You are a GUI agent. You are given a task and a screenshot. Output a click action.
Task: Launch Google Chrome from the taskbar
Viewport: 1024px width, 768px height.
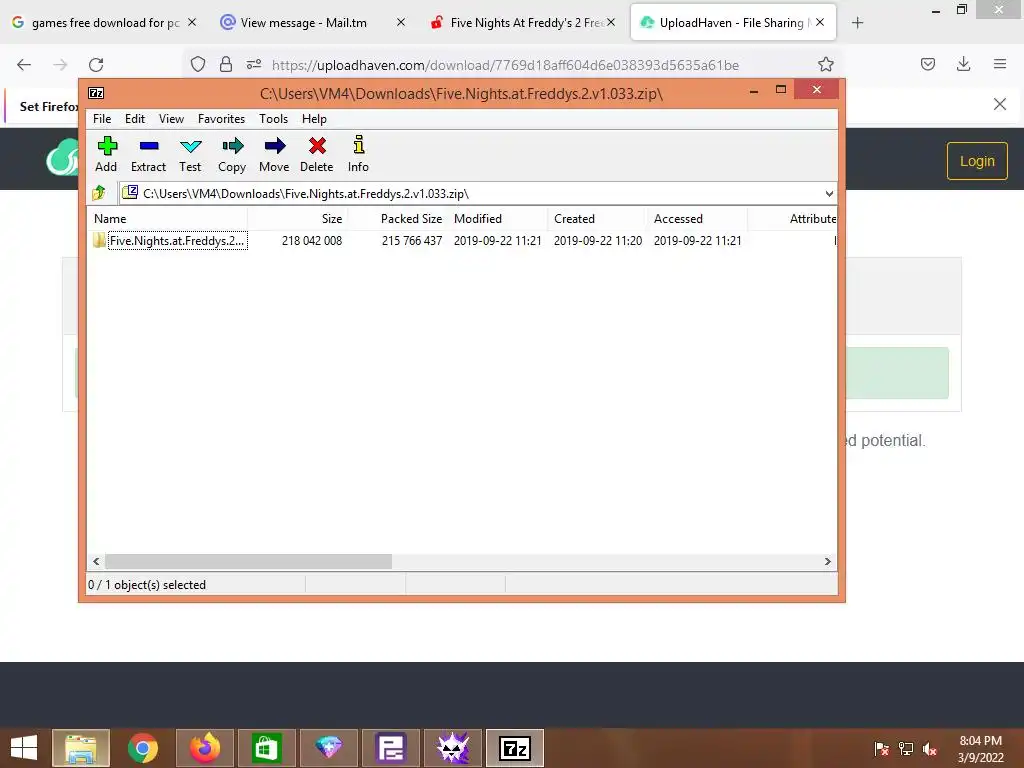pos(142,748)
